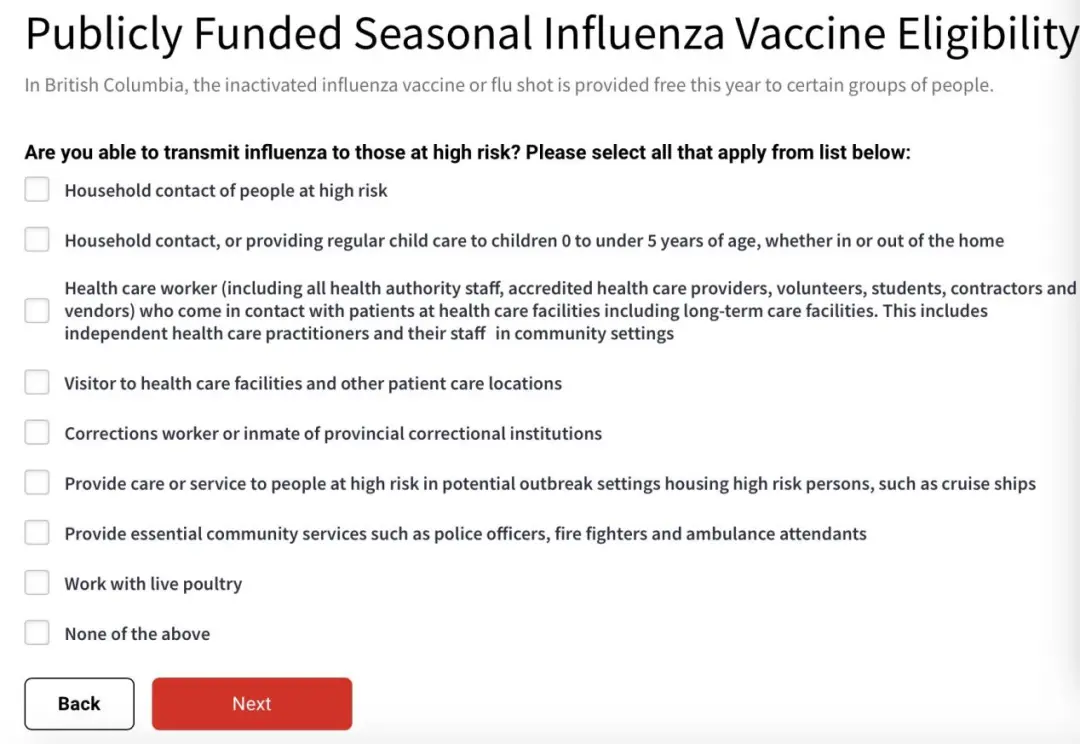Click the label text about potential outbreak settings
The image size is (1080, 744).
(550, 484)
